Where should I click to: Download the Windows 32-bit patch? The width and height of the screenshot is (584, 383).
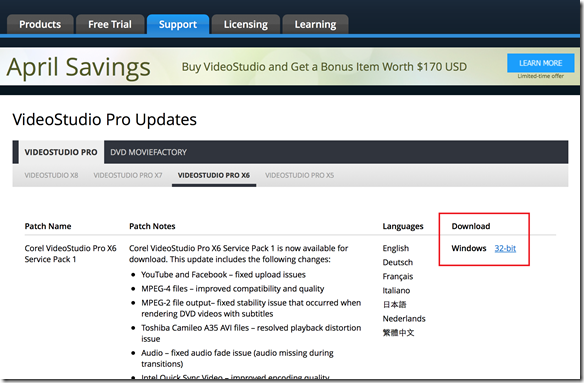pyautogui.click(x=505, y=248)
